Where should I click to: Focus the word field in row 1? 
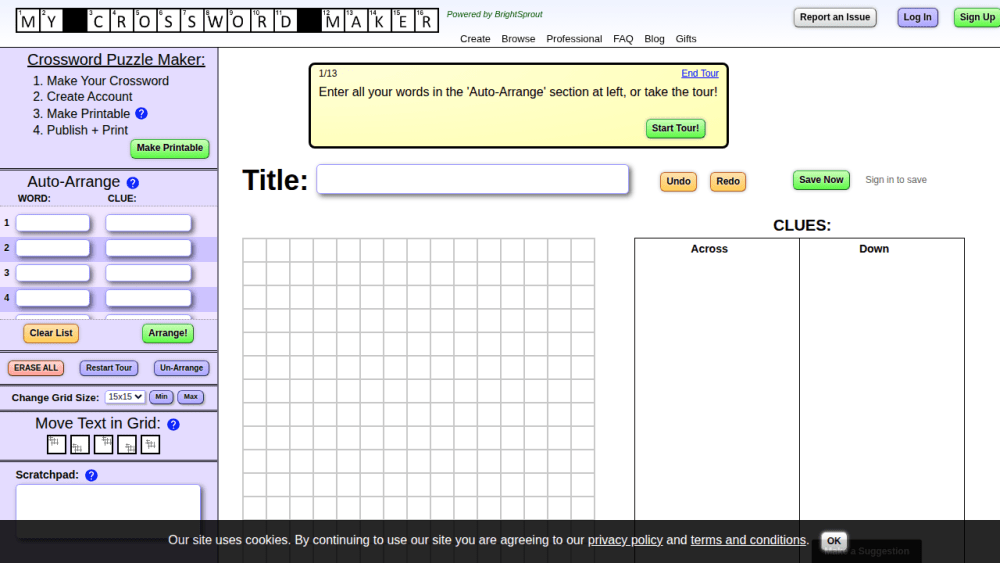[x=53, y=223]
